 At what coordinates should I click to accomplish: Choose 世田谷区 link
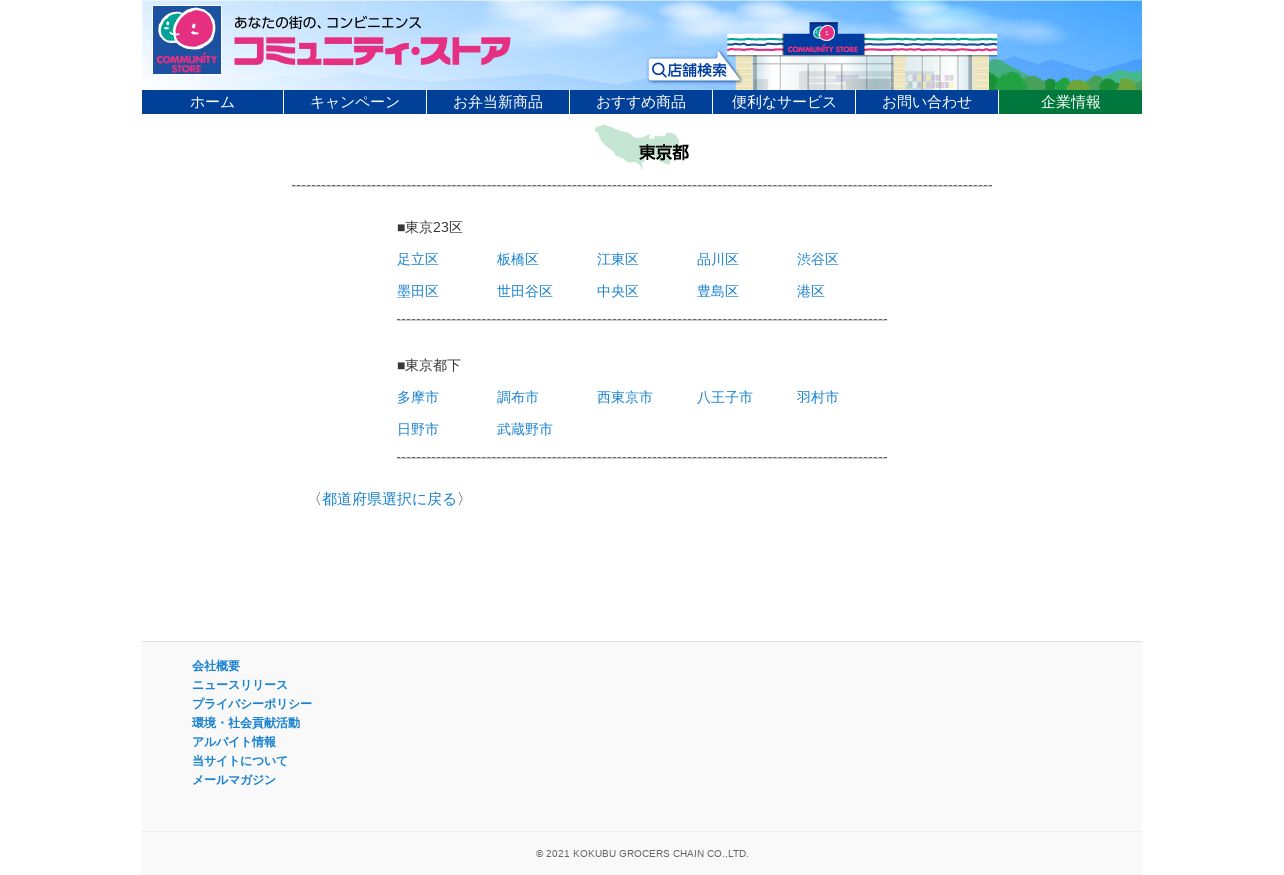(x=525, y=291)
